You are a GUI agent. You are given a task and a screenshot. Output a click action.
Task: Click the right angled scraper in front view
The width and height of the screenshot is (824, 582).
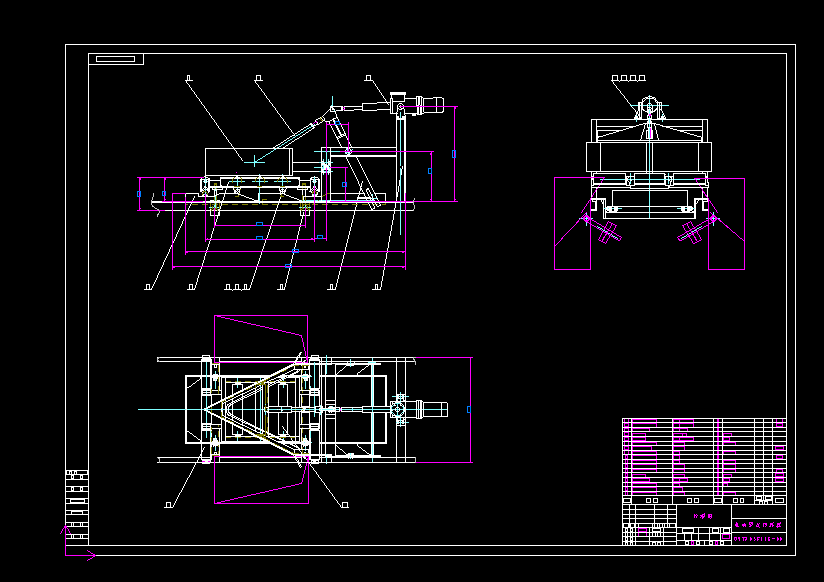click(692, 231)
